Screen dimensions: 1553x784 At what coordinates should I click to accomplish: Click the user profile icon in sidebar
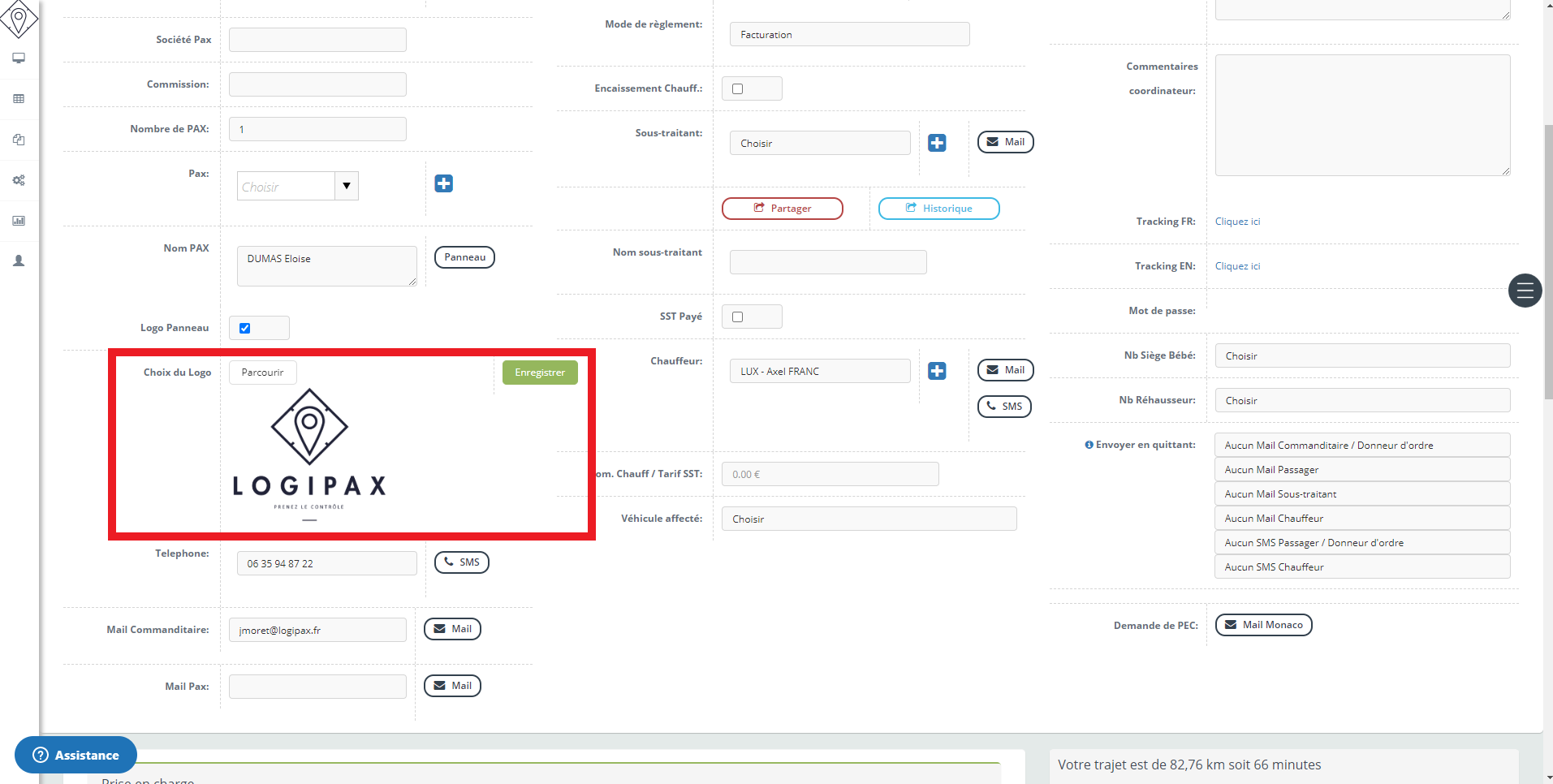19,261
